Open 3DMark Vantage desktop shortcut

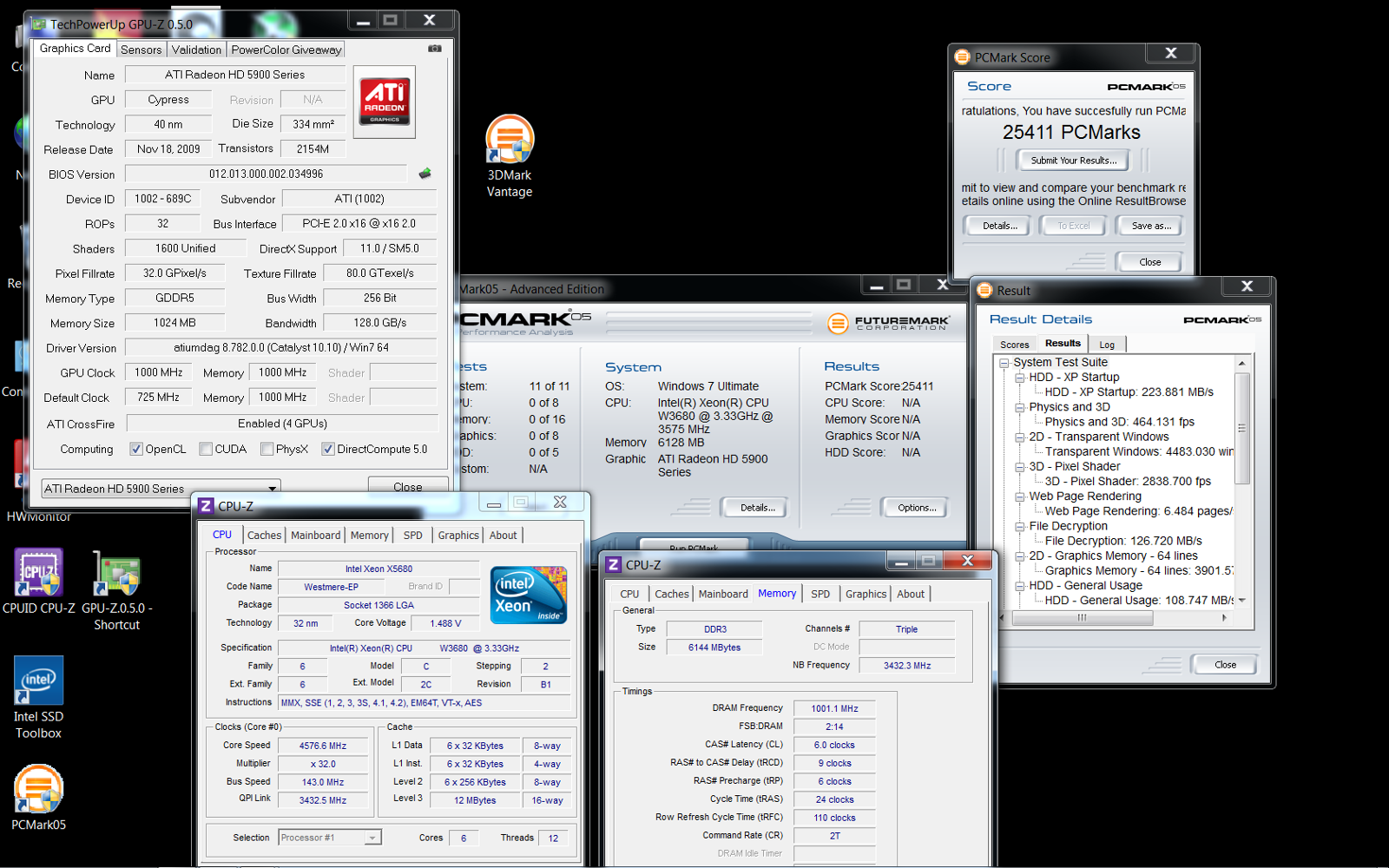[510, 156]
